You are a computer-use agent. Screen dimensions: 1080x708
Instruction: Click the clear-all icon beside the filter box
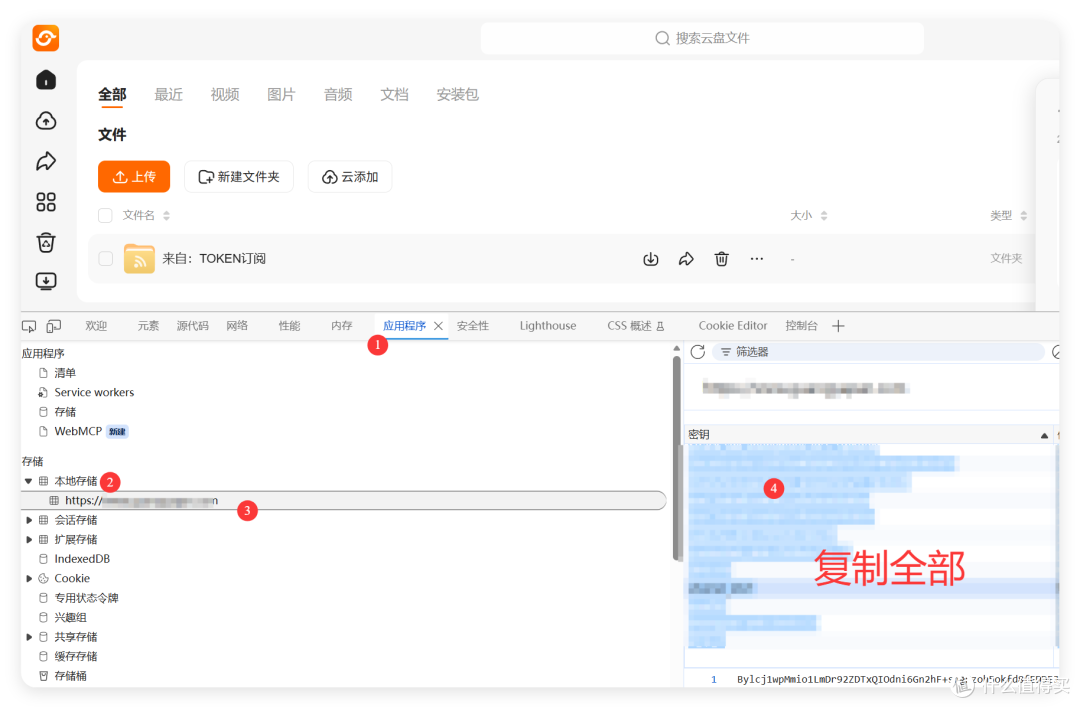pos(1057,352)
